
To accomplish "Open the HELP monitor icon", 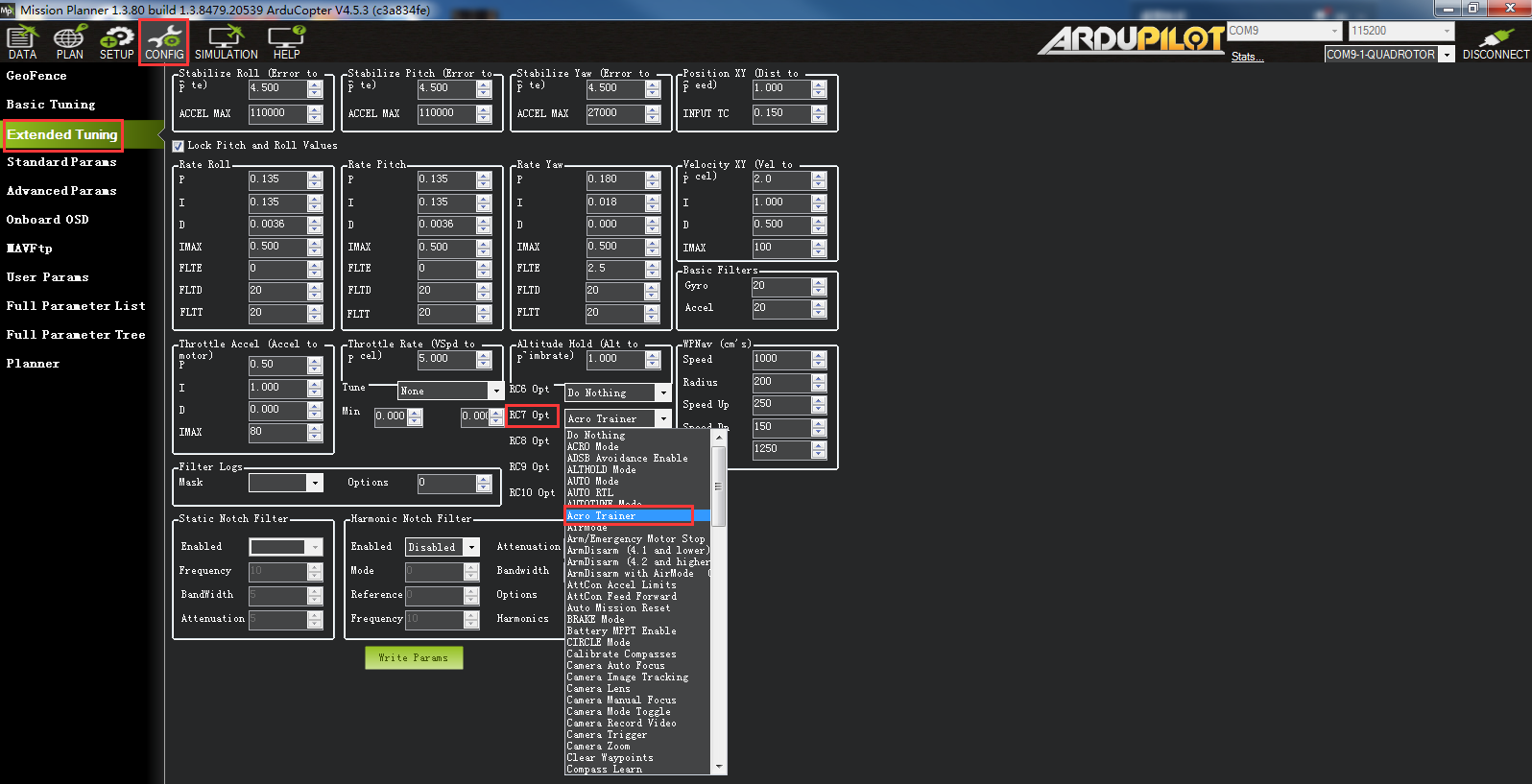I will (x=286, y=42).
